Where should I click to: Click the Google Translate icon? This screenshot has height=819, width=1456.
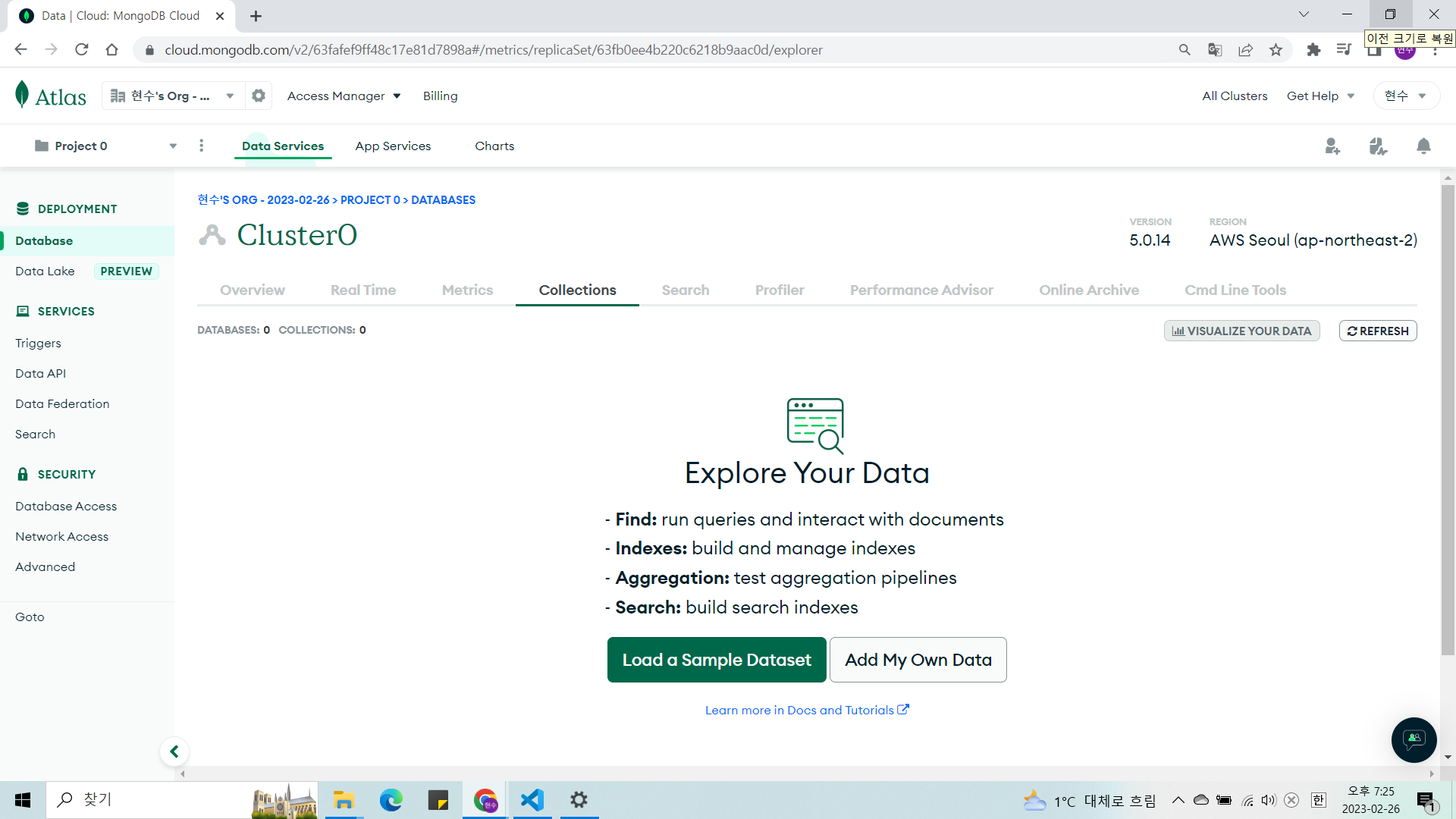click(x=1215, y=50)
